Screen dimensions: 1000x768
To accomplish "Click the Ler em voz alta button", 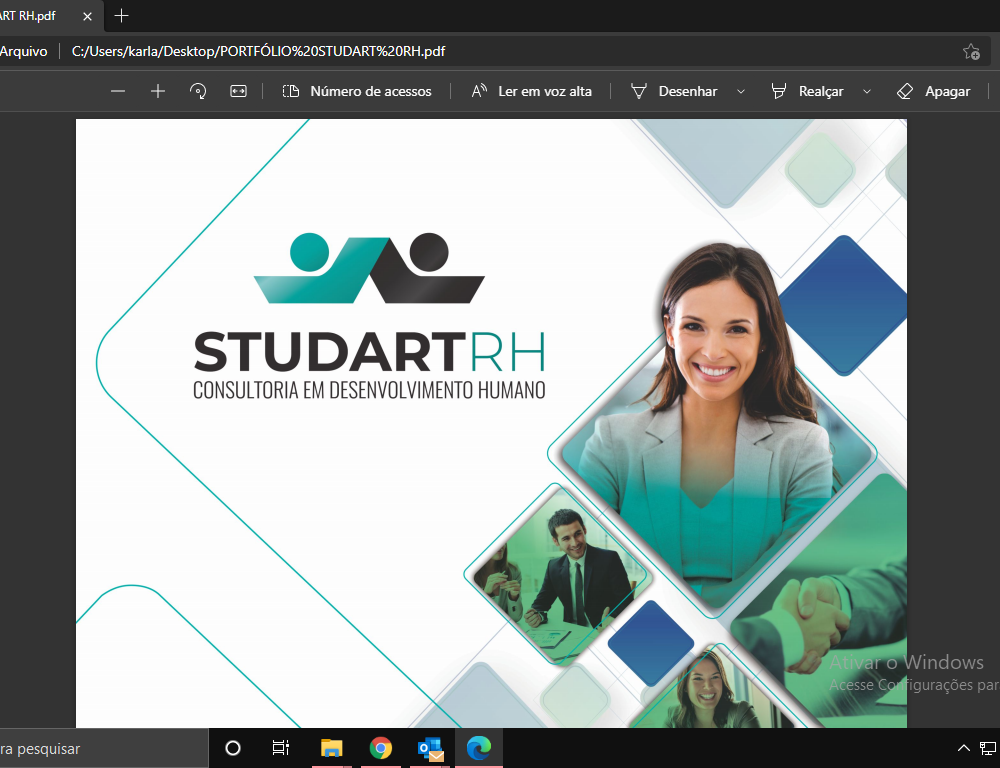I will (x=532, y=91).
